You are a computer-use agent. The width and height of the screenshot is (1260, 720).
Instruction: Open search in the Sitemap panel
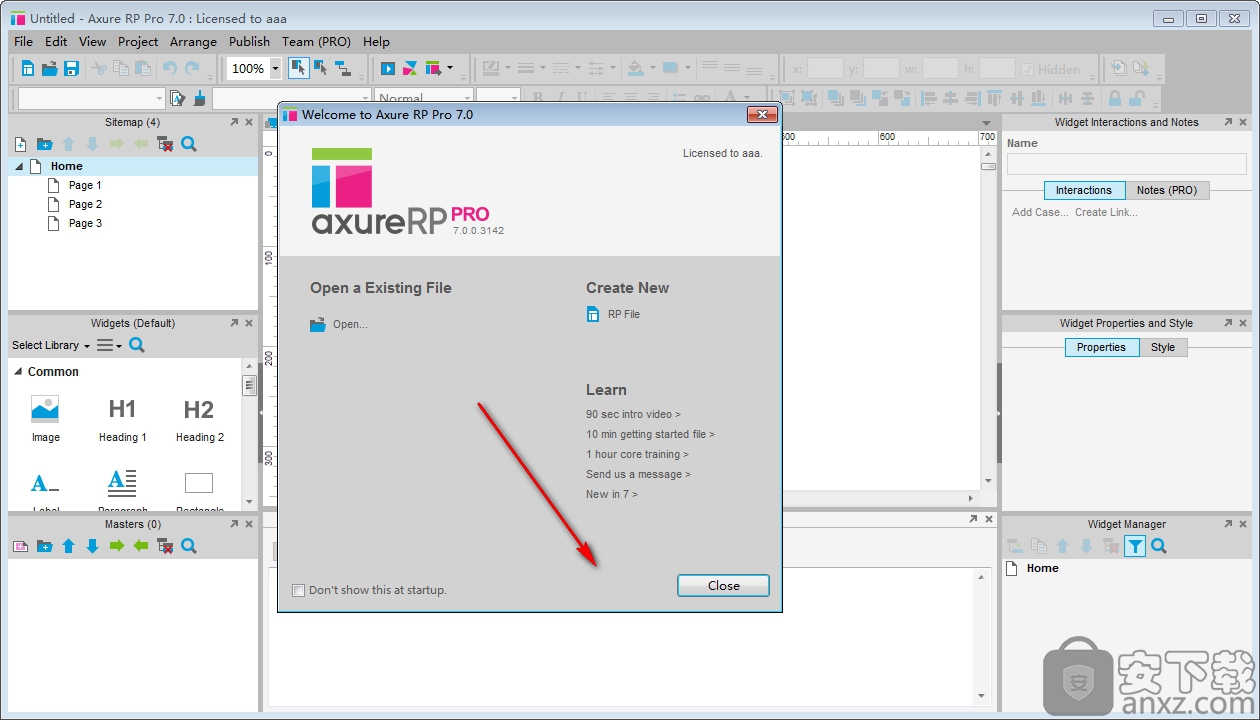coord(189,144)
